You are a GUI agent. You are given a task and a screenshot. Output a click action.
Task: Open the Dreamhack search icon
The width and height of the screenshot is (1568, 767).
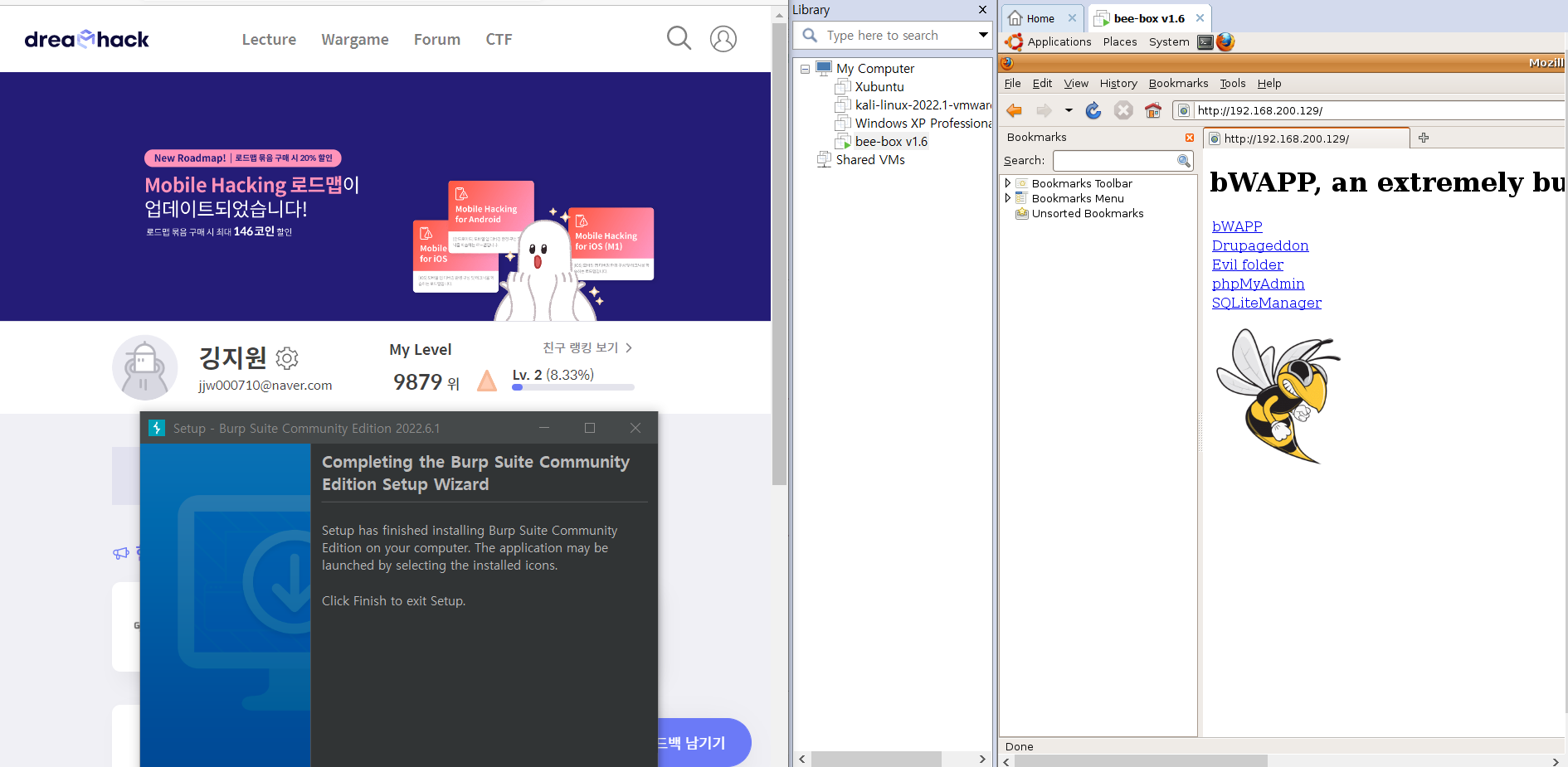point(679,38)
